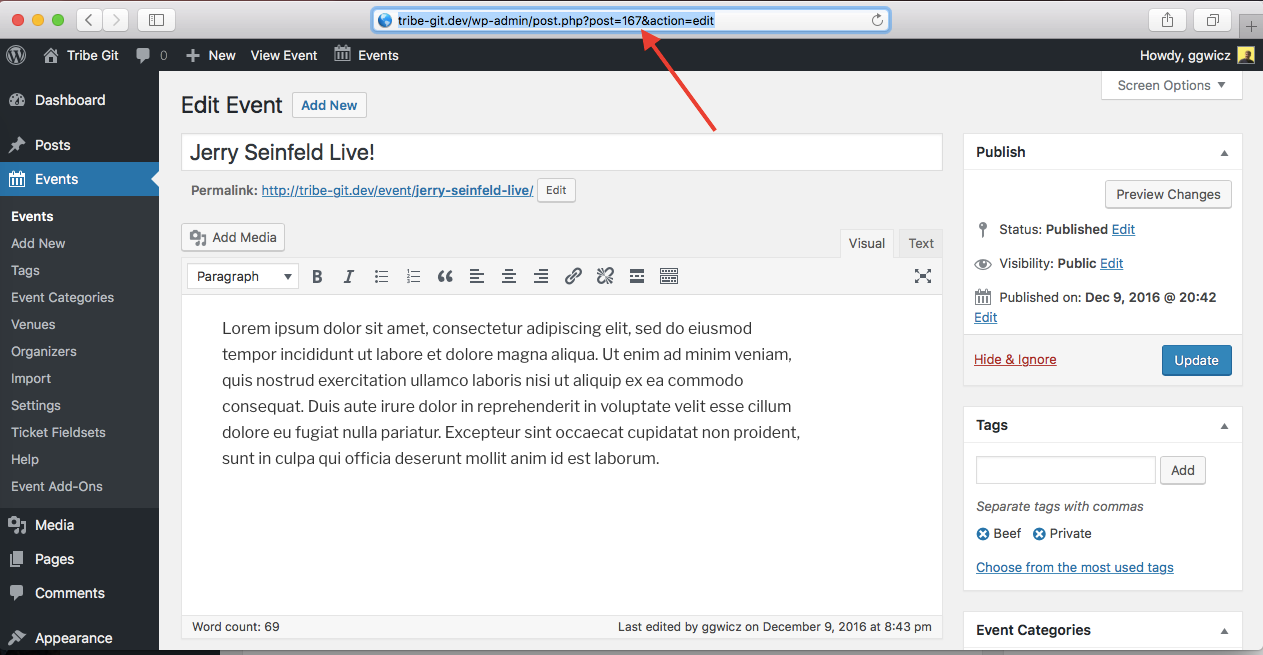Edit the Published on date

pyautogui.click(x=985, y=317)
